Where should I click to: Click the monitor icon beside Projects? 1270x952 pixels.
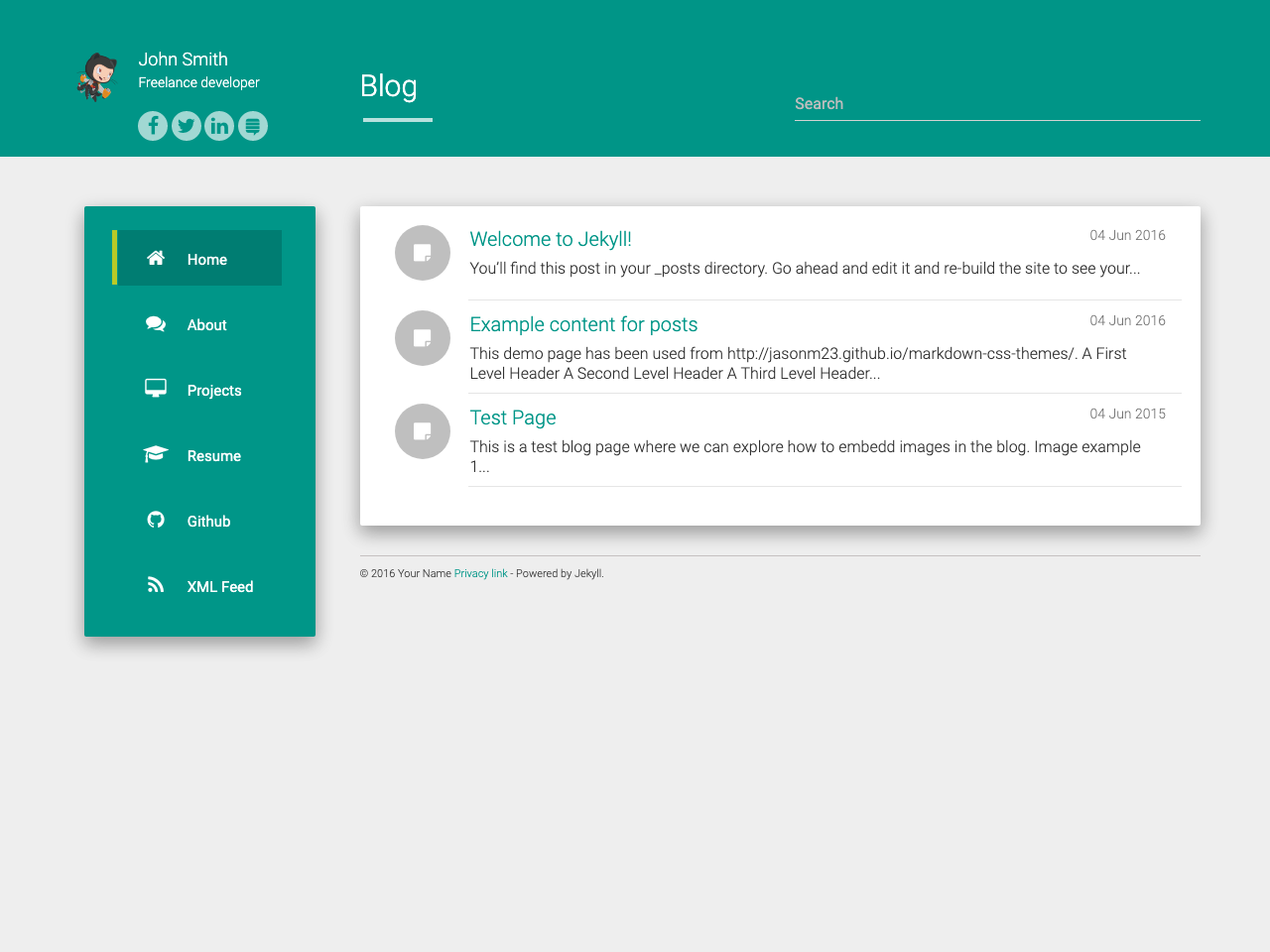point(156,389)
